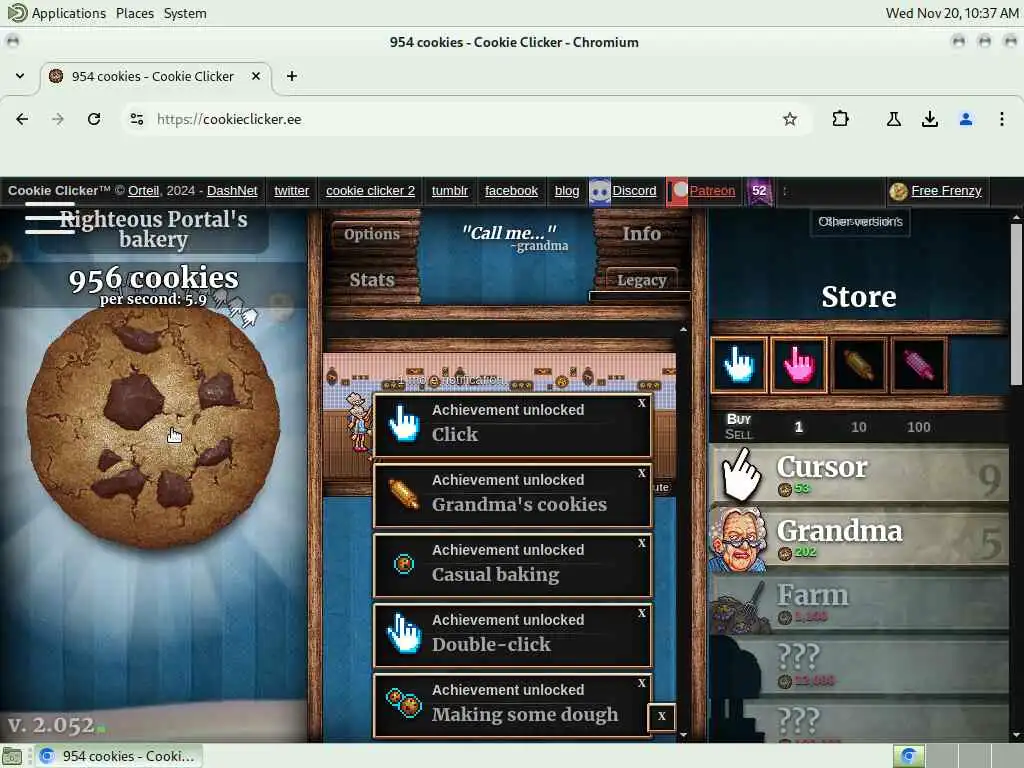Open the Options menu
1024x768 pixels.
[372, 234]
